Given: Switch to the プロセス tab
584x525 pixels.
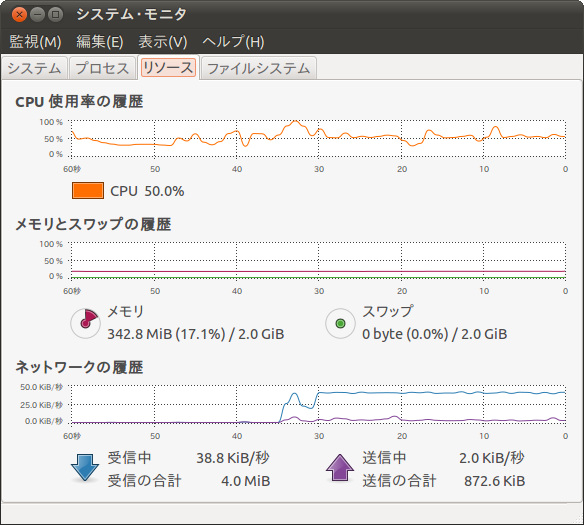Looking at the screenshot, I should (102, 68).
